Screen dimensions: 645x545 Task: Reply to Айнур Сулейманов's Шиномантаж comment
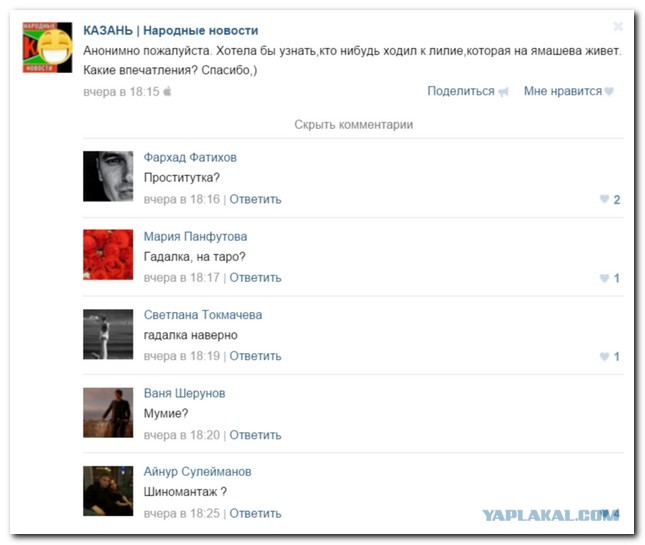(255, 513)
